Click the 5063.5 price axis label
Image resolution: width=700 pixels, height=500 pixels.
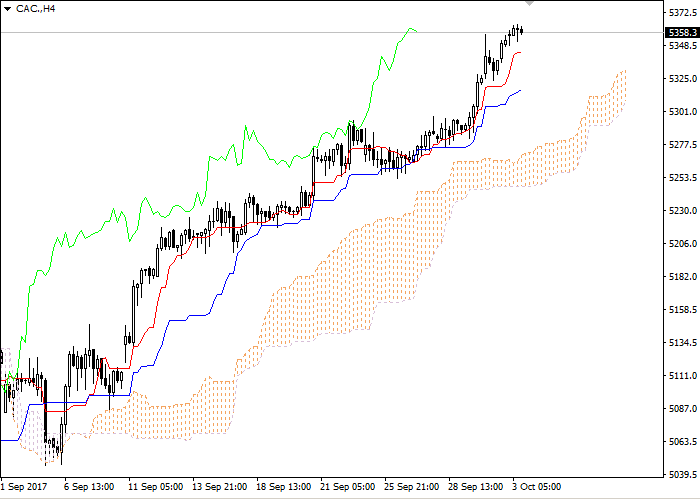click(683, 442)
